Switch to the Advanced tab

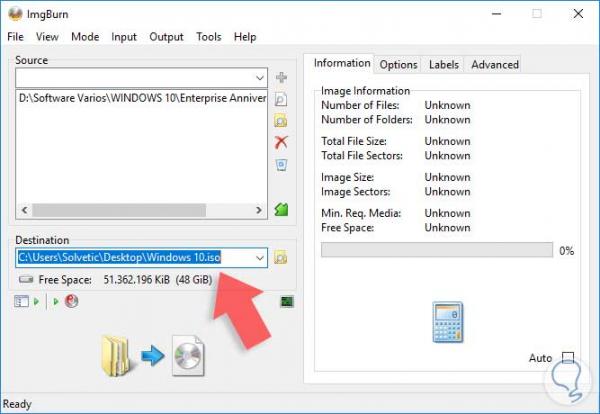495,65
